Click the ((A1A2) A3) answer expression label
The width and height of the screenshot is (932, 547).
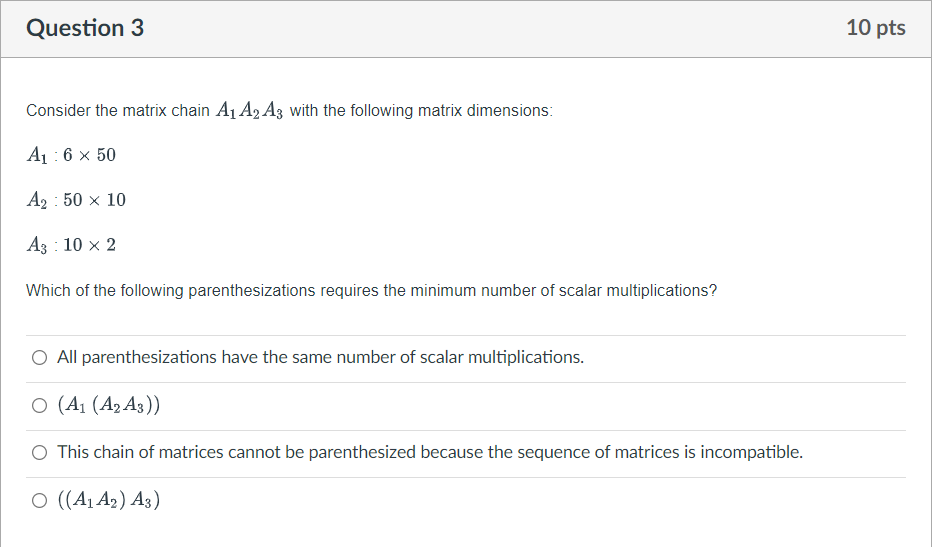tap(109, 500)
